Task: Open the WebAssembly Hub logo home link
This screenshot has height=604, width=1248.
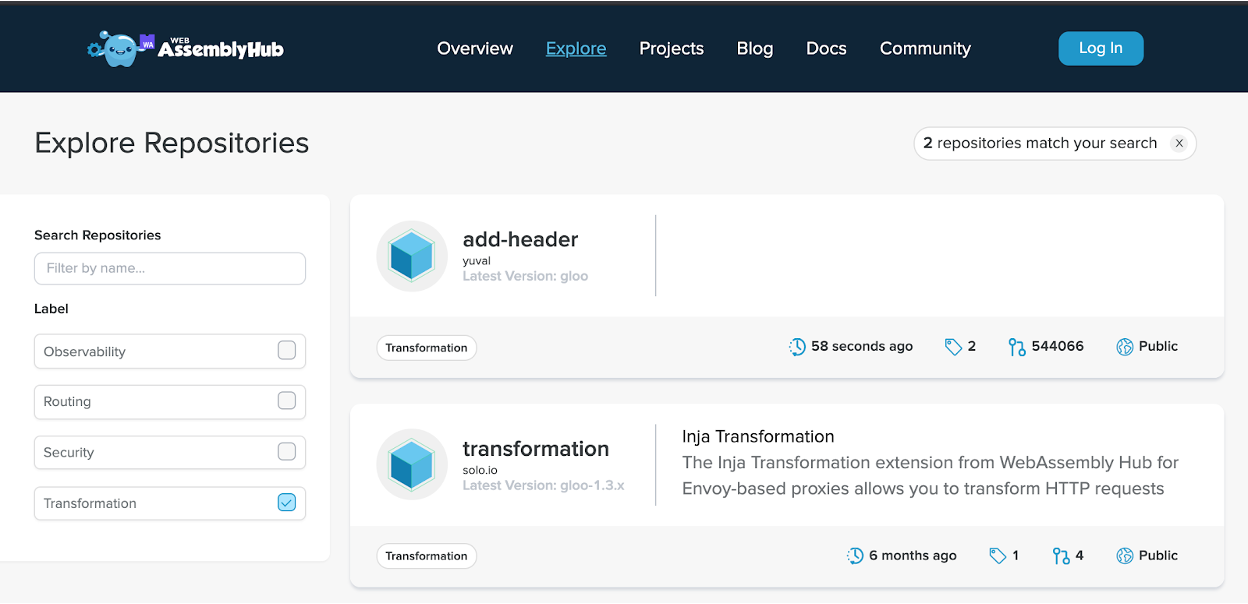Action: click(185, 47)
